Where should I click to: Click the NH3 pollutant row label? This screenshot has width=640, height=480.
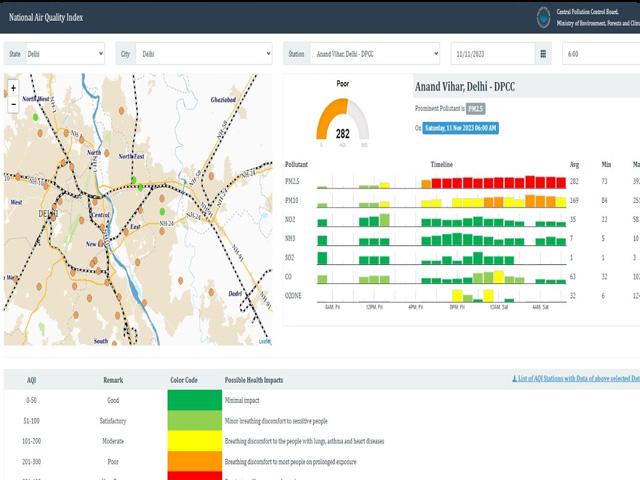[290, 238]
